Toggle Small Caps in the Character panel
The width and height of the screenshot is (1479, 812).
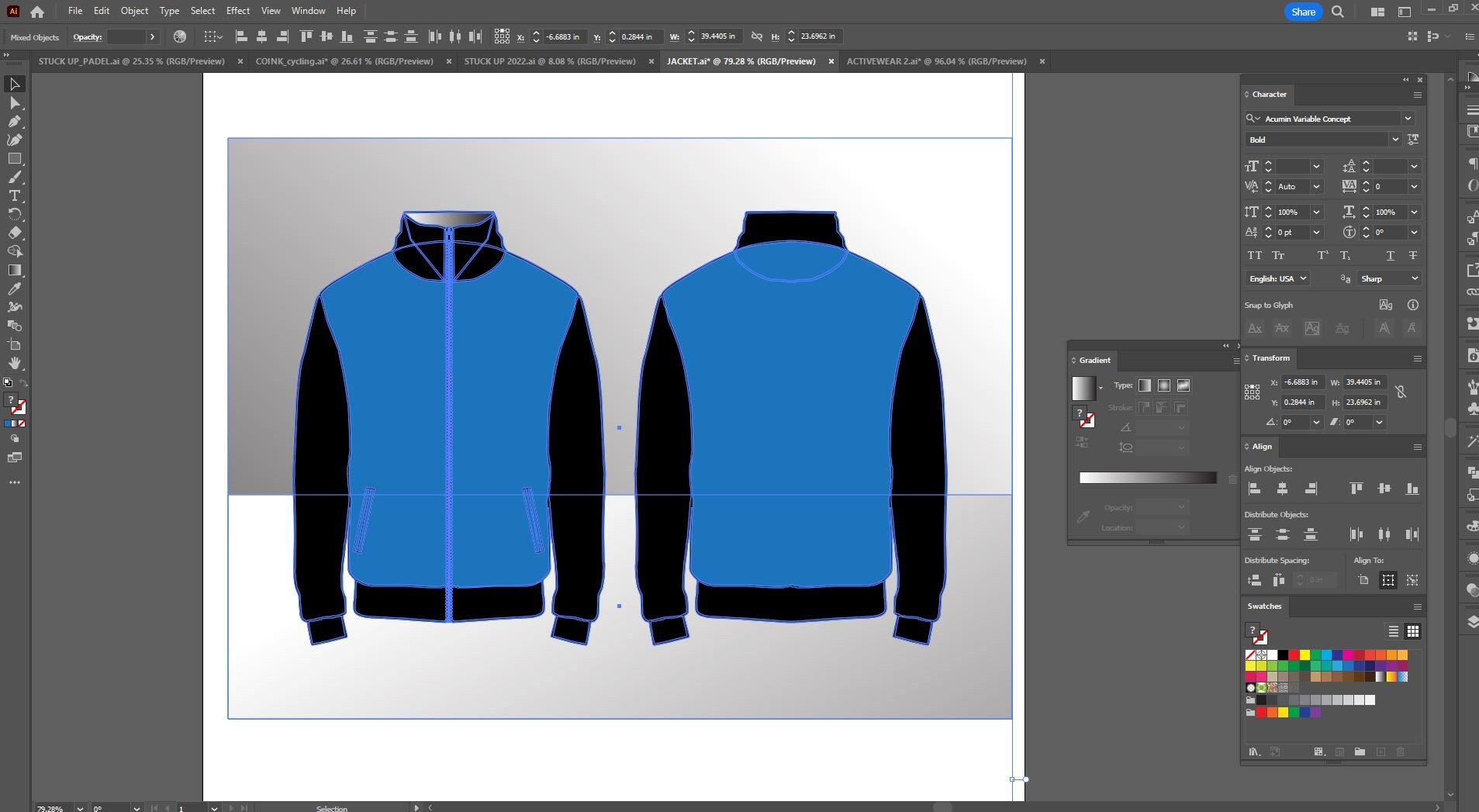tap(1278, 256)
